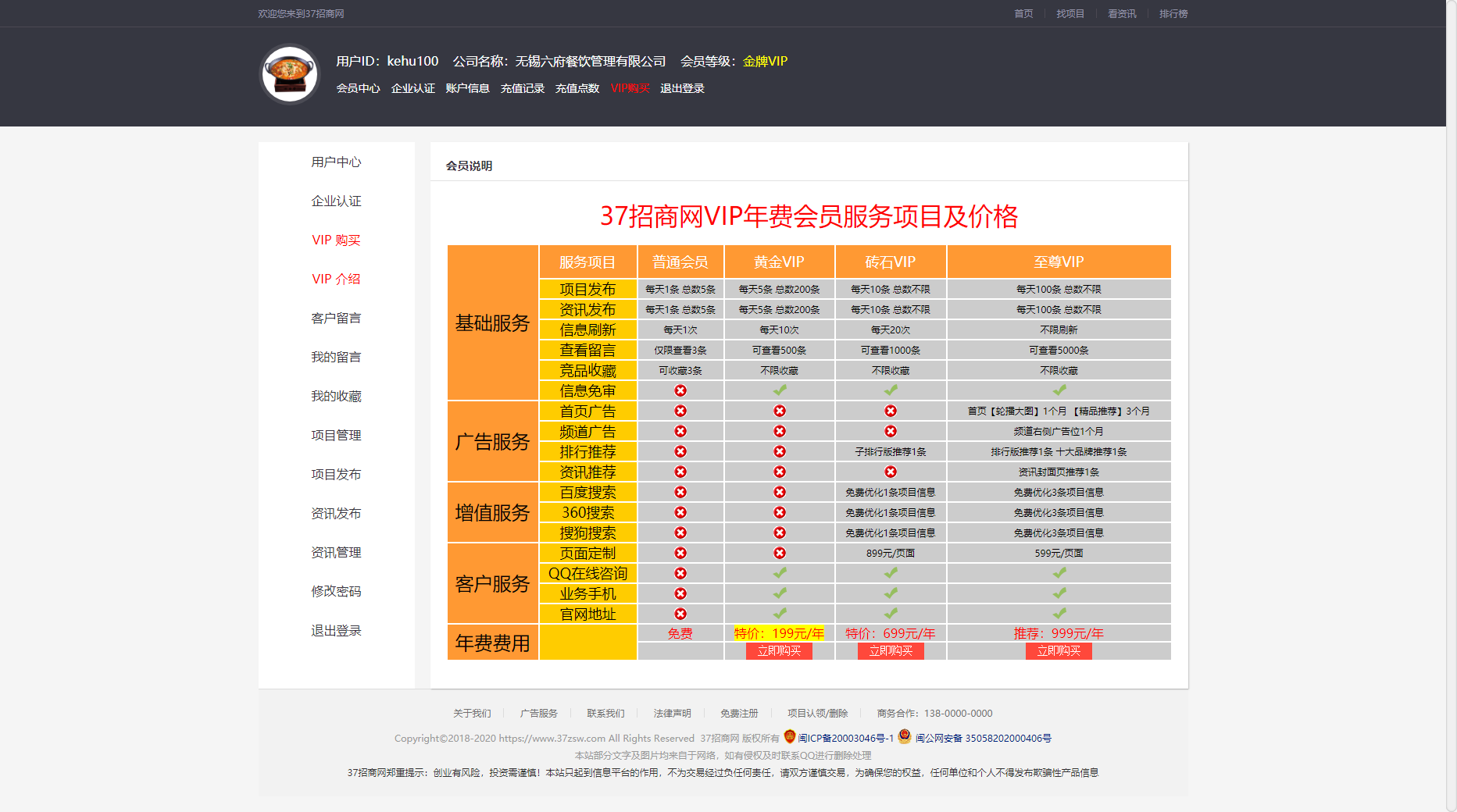Viewport: 1457px width, 812px height.
Task: Click green check for QQ在线咨询 黄金VIP
Action: click(x=780, y=572)
